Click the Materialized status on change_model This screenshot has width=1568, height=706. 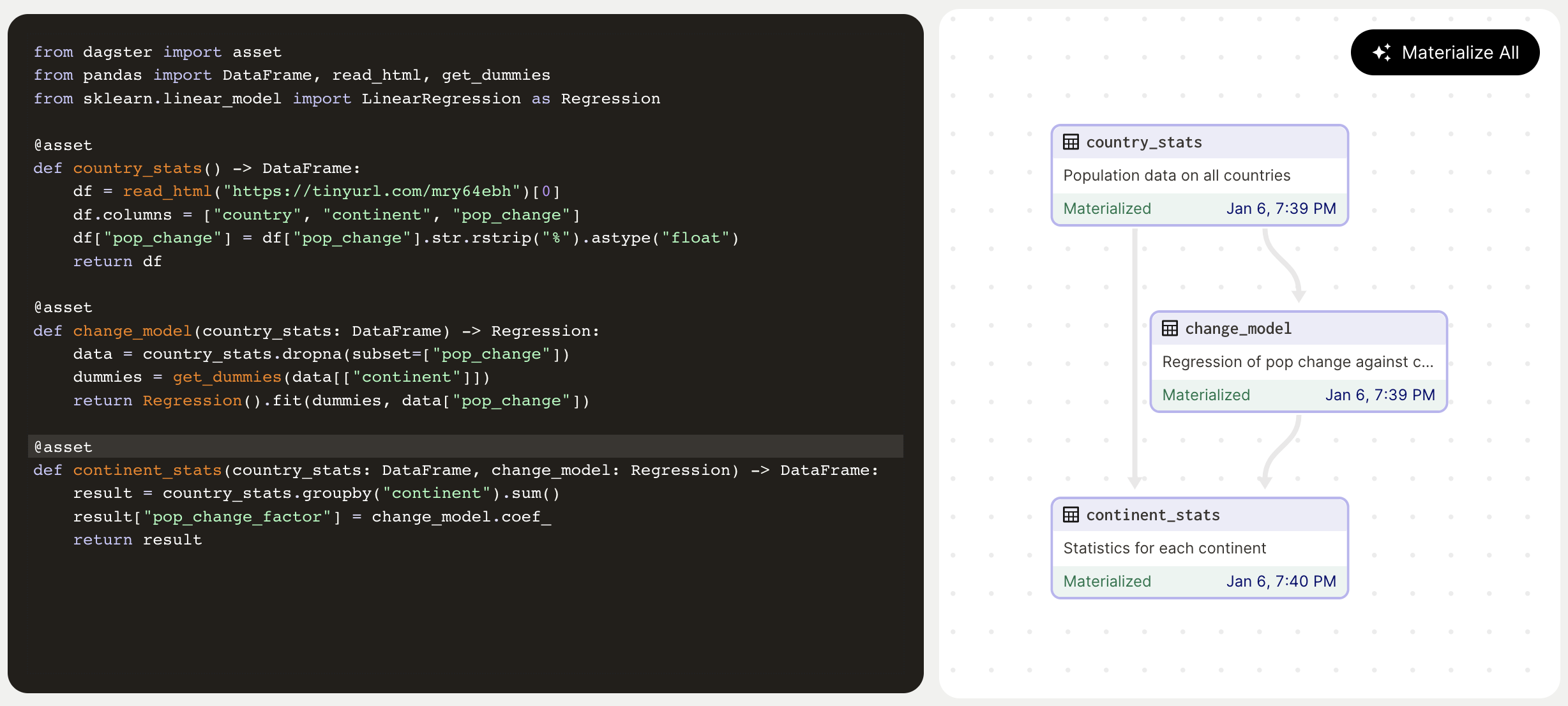point(1206,394)
